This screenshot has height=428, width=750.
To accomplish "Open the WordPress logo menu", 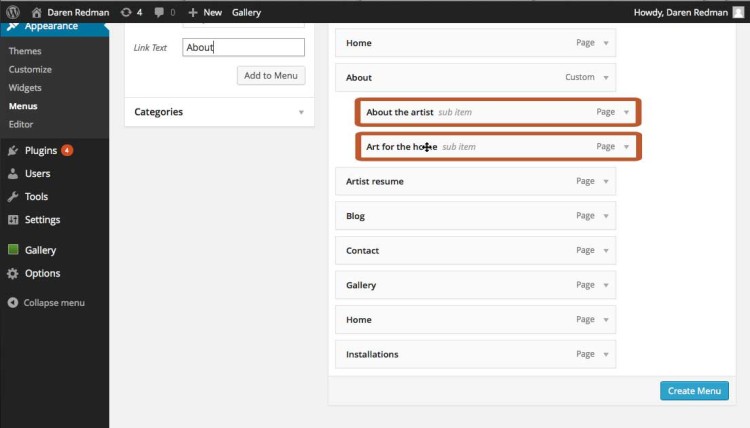I will pyautogui.click(x=13, y=12).
